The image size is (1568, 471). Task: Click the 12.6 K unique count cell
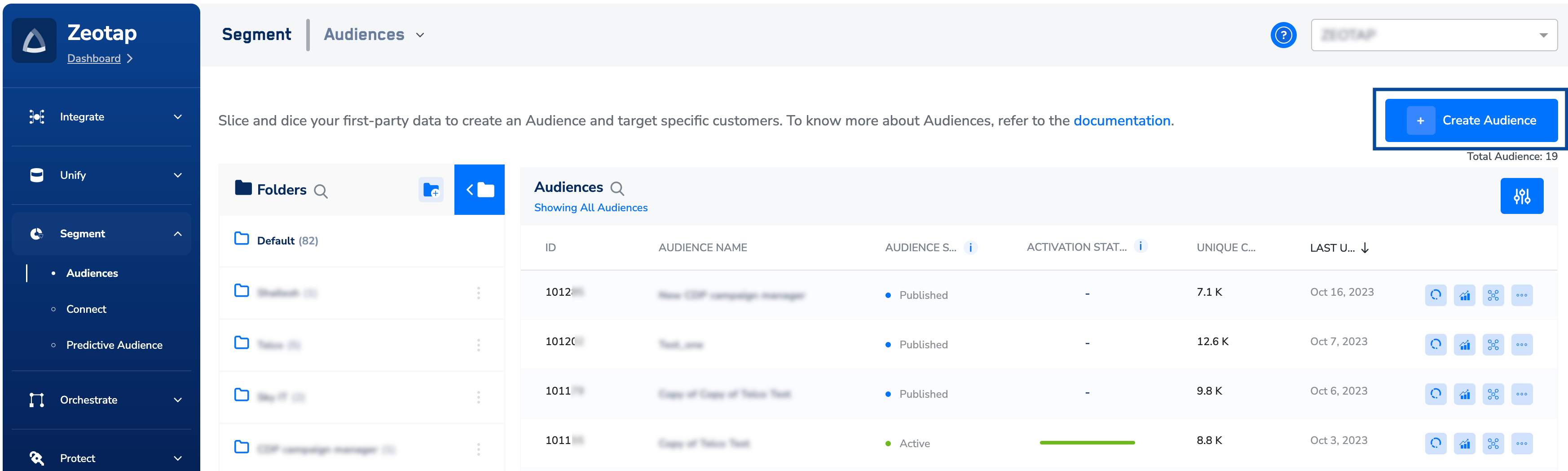point(1212,342)
